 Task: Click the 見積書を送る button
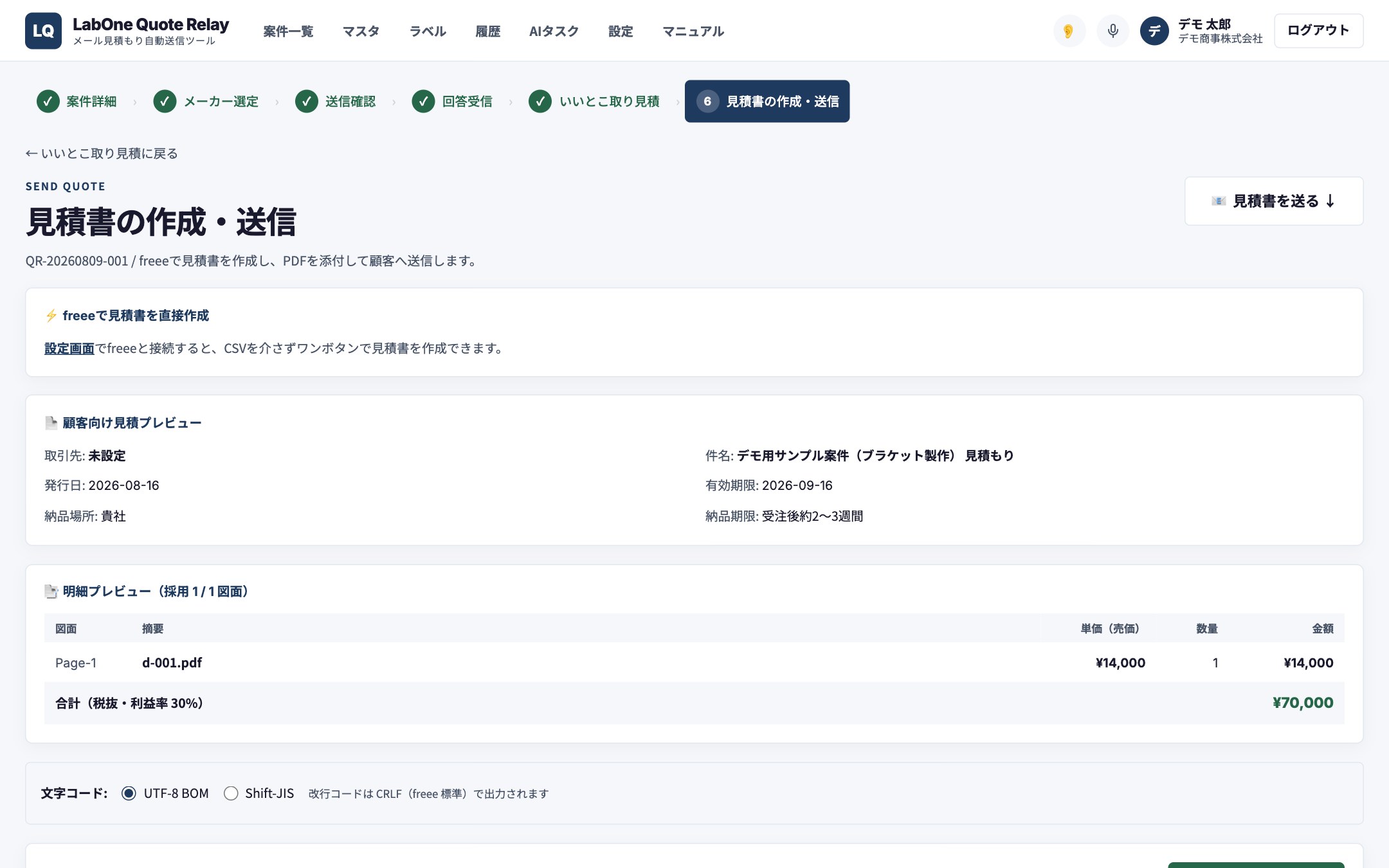coord(1274,201)
